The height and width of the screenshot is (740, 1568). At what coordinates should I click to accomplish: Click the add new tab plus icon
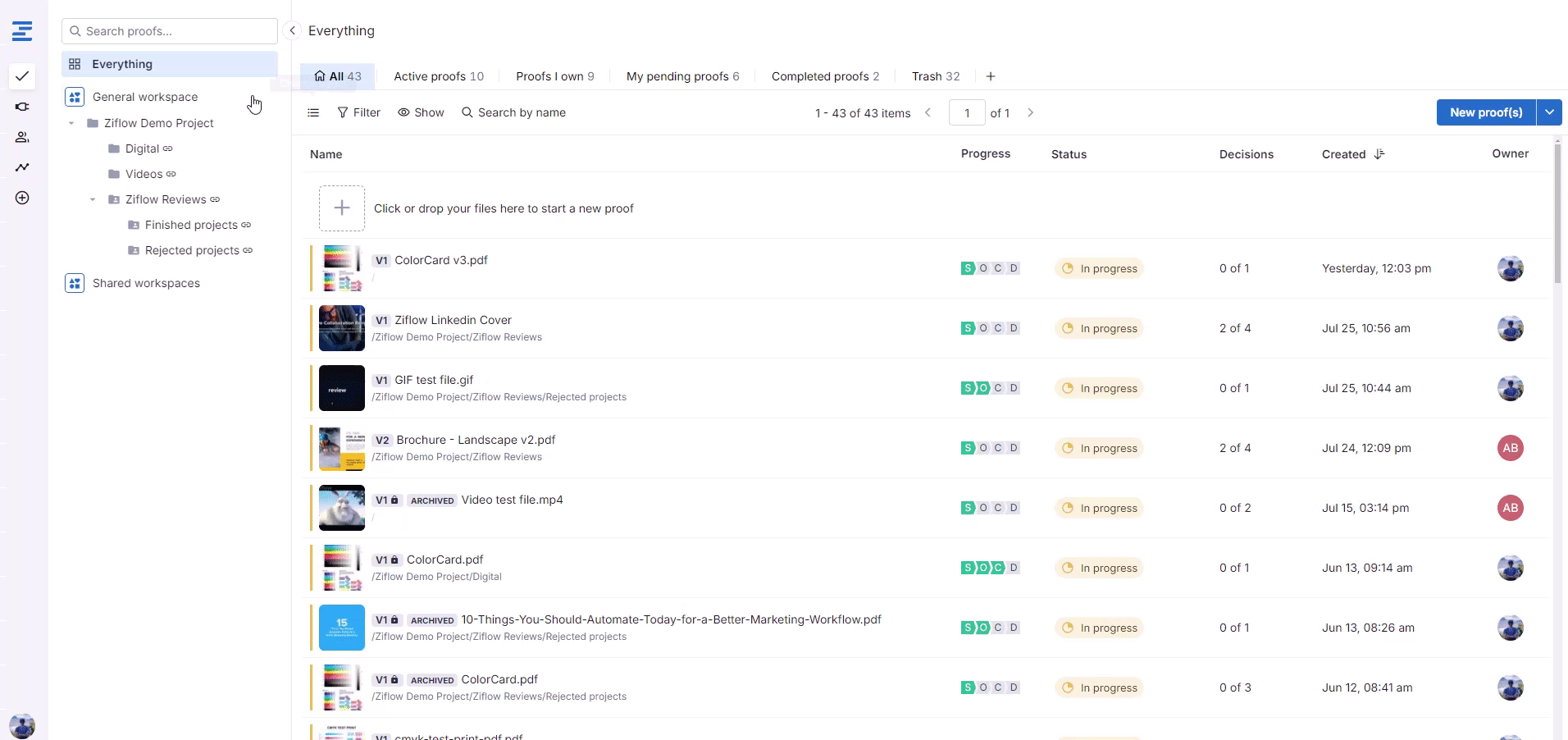[x=991, y=76]
